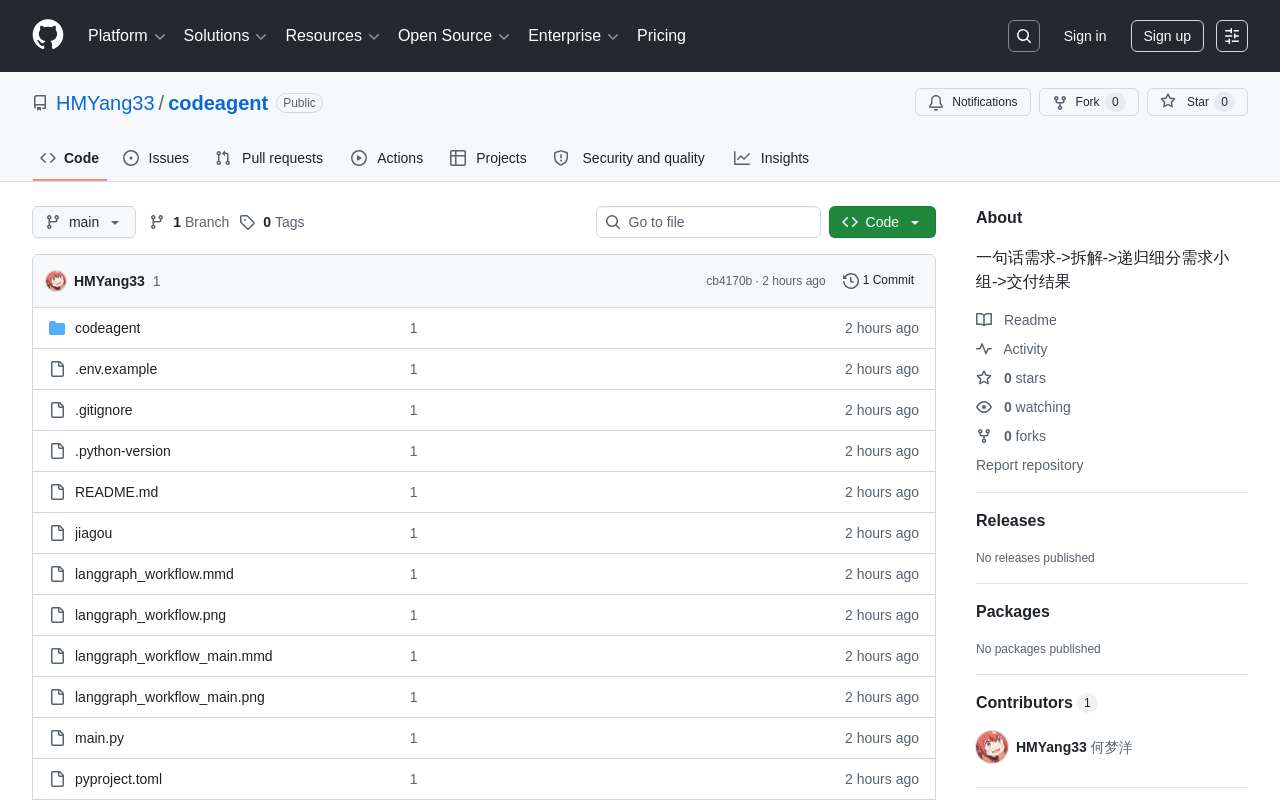
Task: Open the codeagent repository name link
Action: click(218, 103)
